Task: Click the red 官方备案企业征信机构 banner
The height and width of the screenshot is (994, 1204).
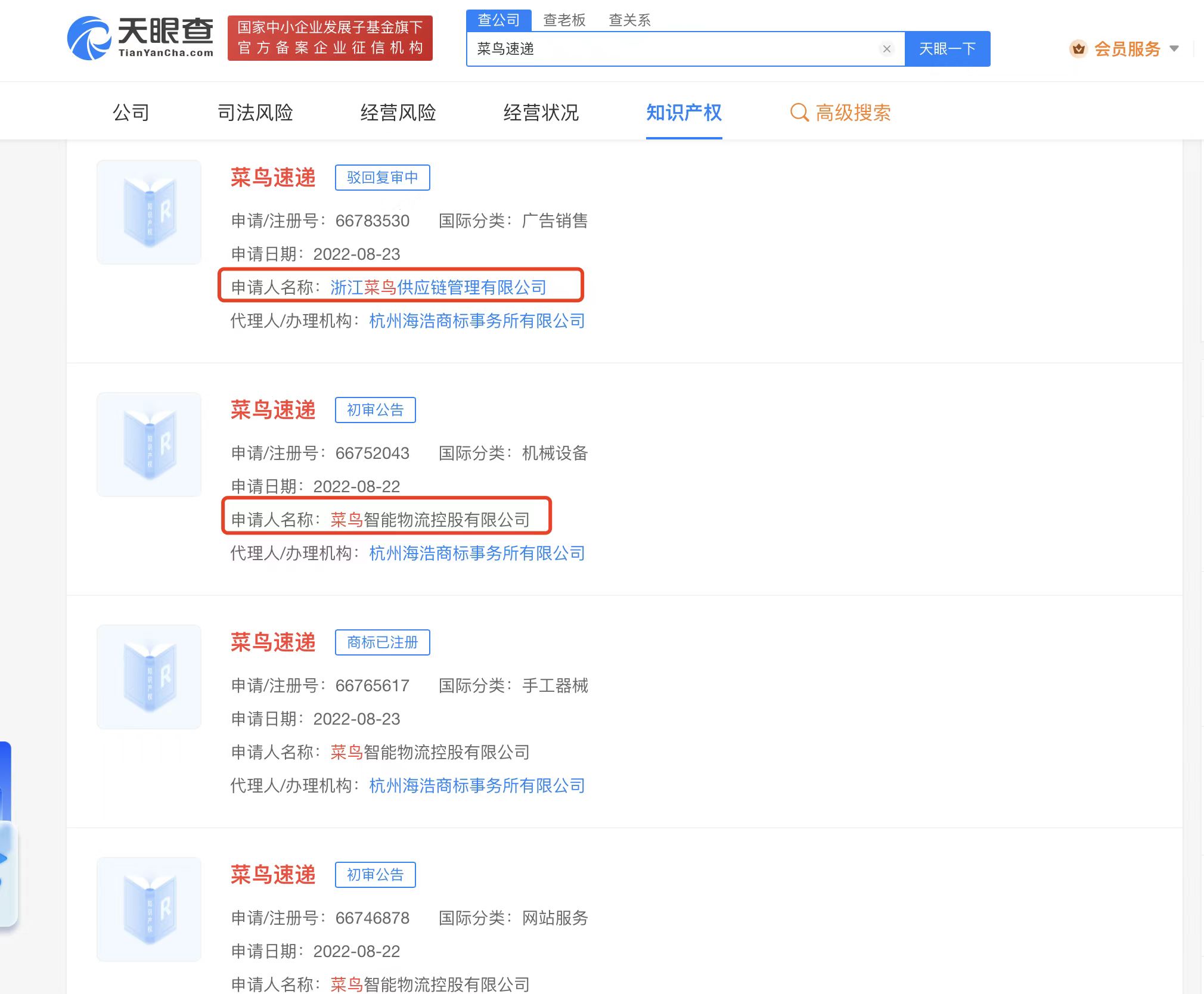Action: (330, 38)
